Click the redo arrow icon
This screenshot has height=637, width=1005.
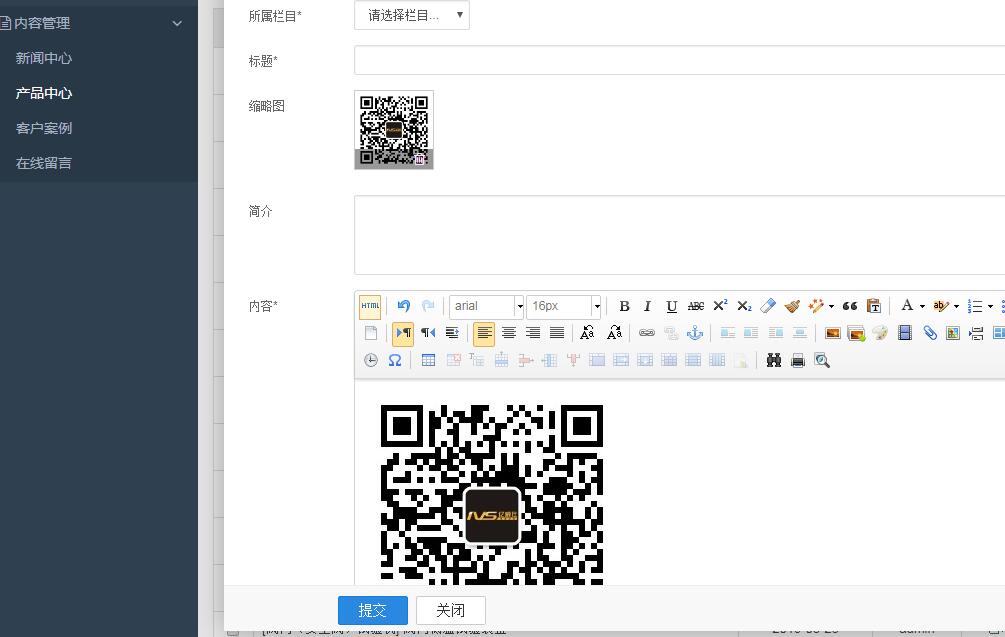point(428,306)
